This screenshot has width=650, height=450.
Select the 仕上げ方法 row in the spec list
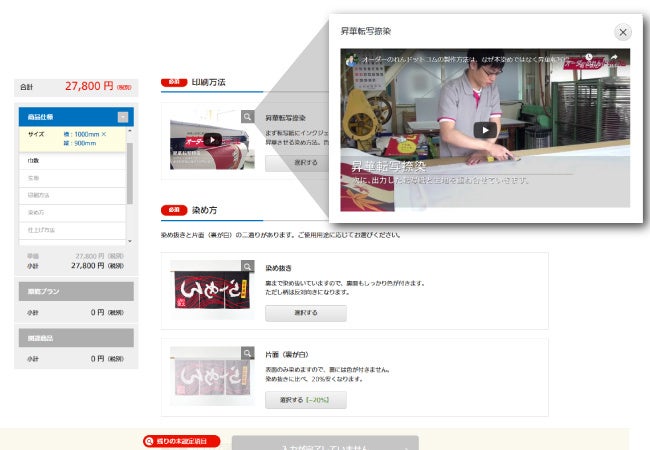(72, 230)
